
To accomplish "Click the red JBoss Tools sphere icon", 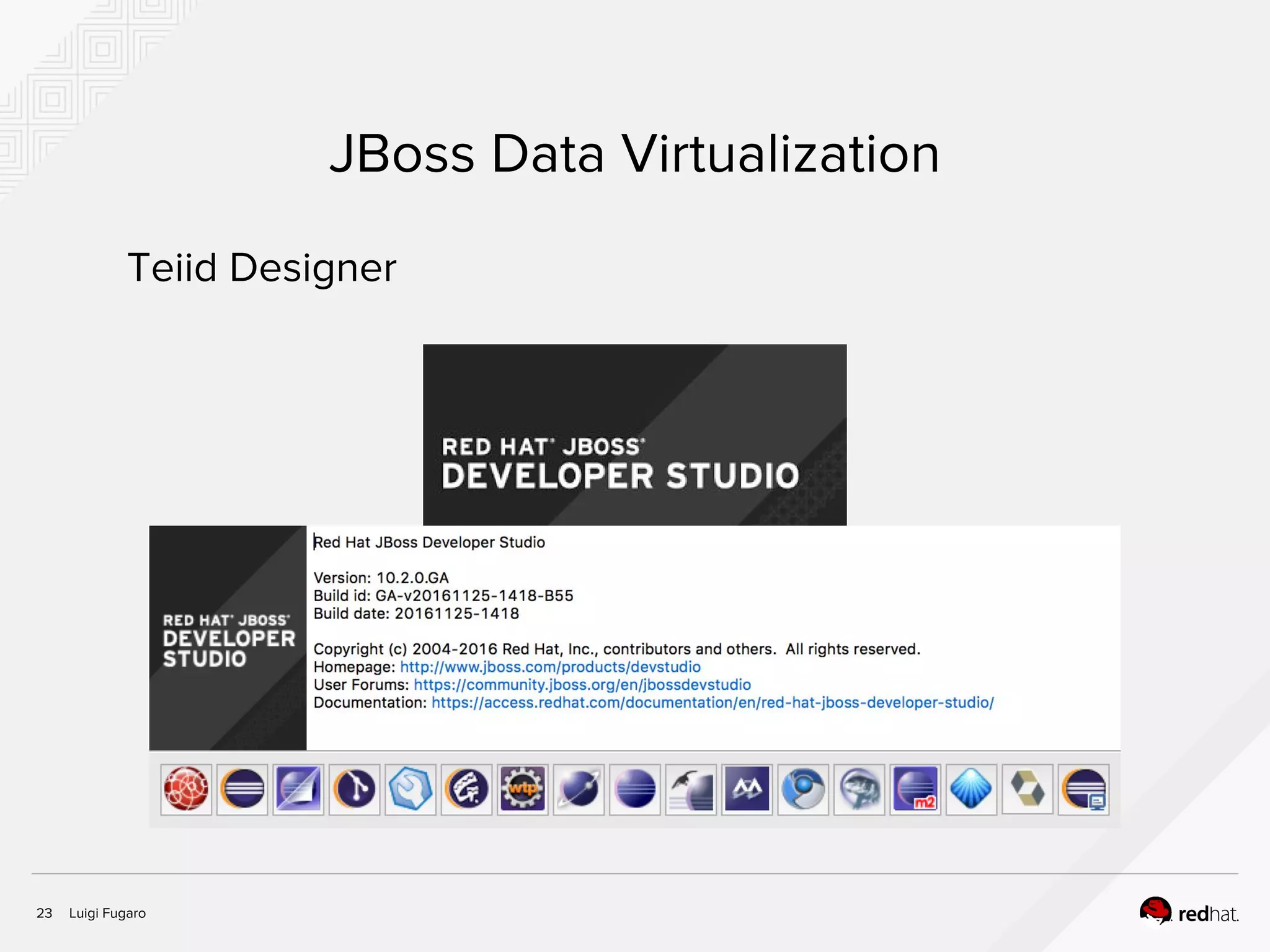I will [x=186, y=789].
